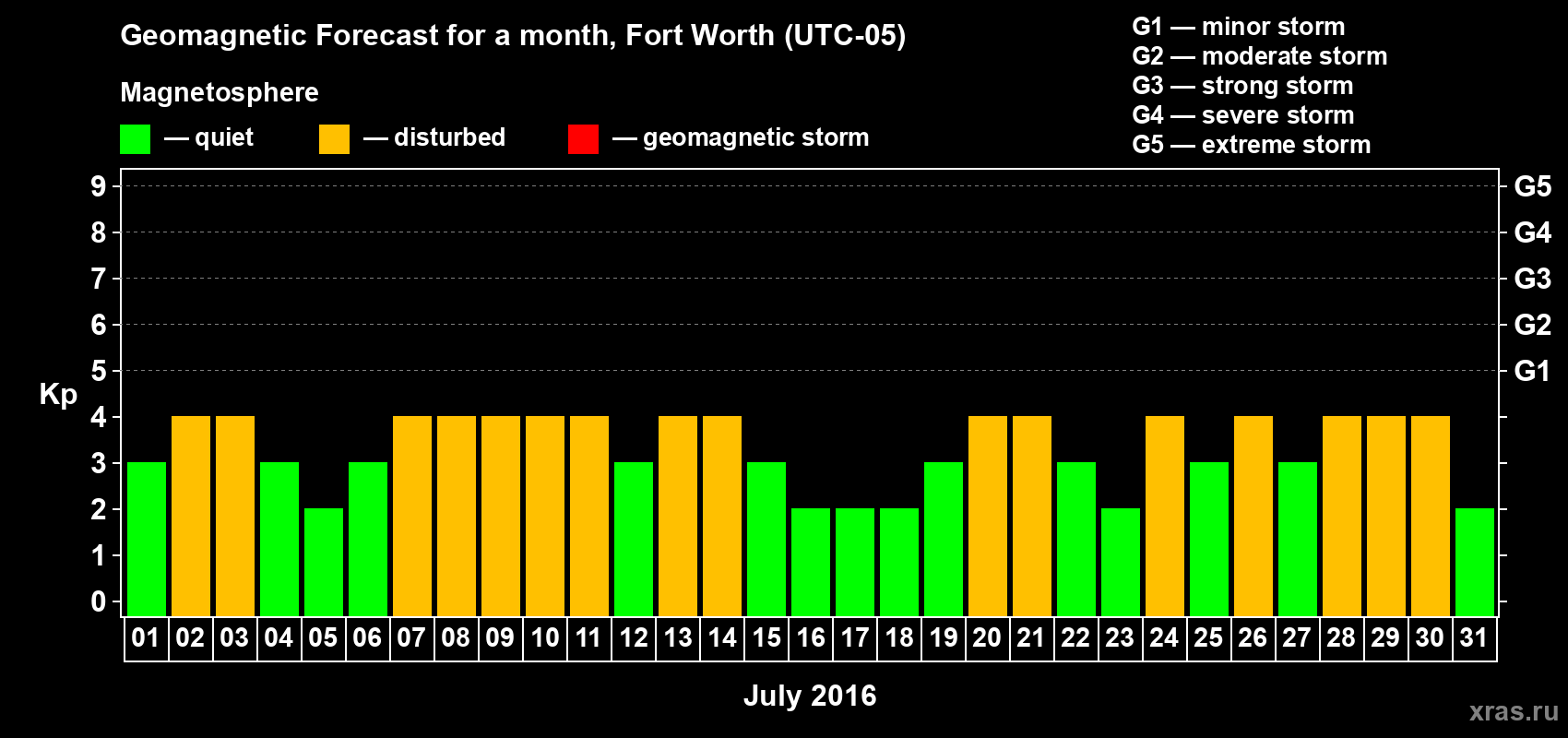Image resolution: width=1568 pixels, height=738 pixels.
Task: Click the green bar for day 27
Action: (x=1298, y=540)
